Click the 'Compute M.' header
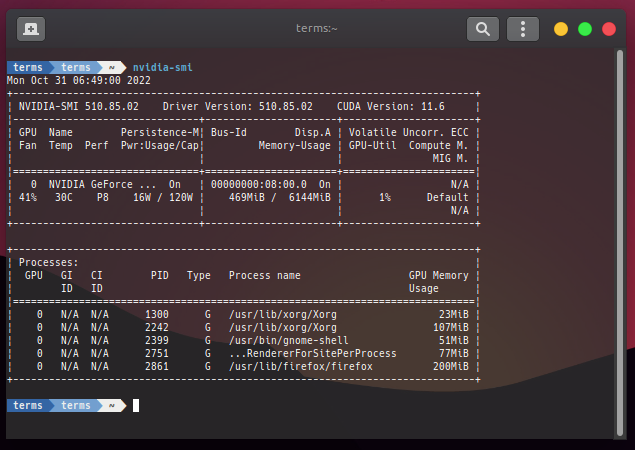635x450 pixels. [439, 145]
